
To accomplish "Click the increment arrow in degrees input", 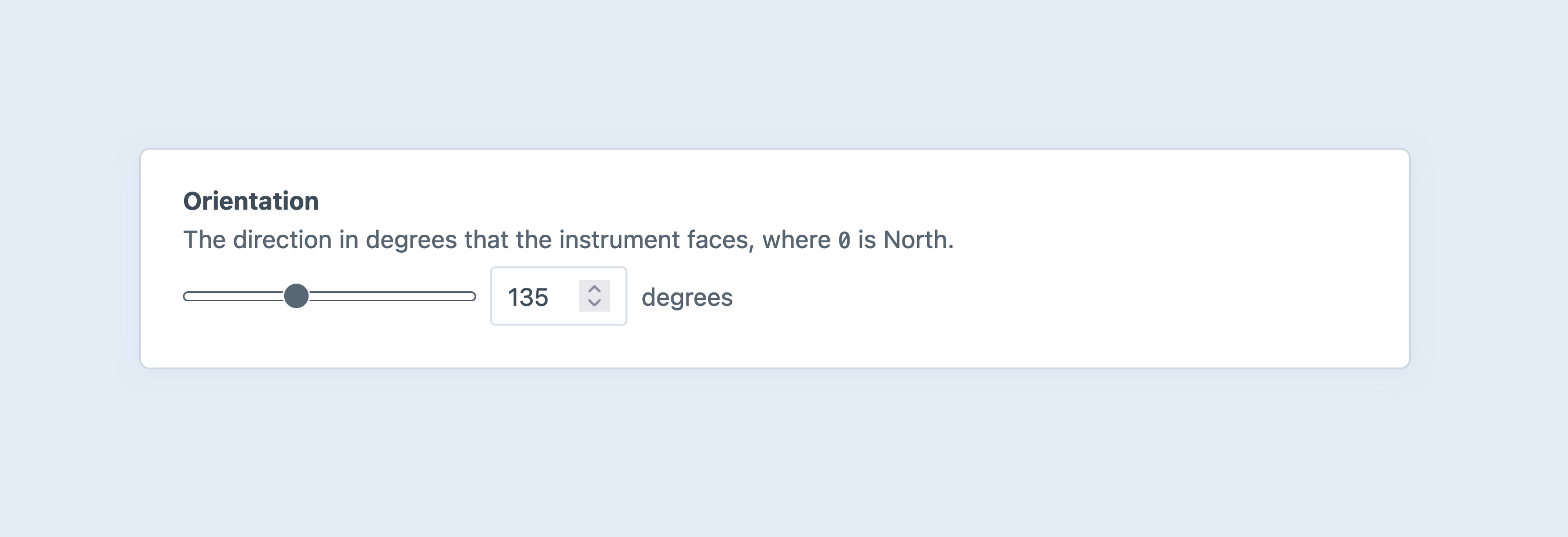I will click(x=594, y=289).
